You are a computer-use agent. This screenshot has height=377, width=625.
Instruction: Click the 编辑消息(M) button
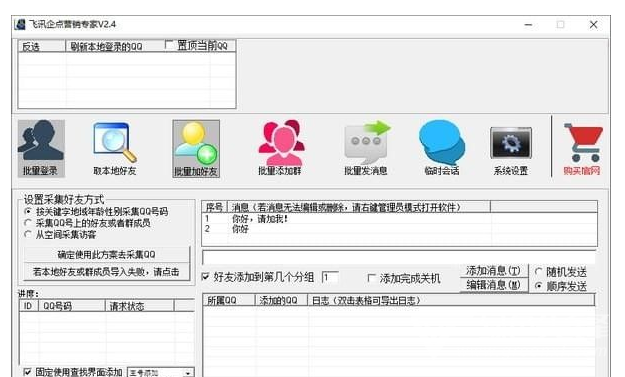(493, 285)
